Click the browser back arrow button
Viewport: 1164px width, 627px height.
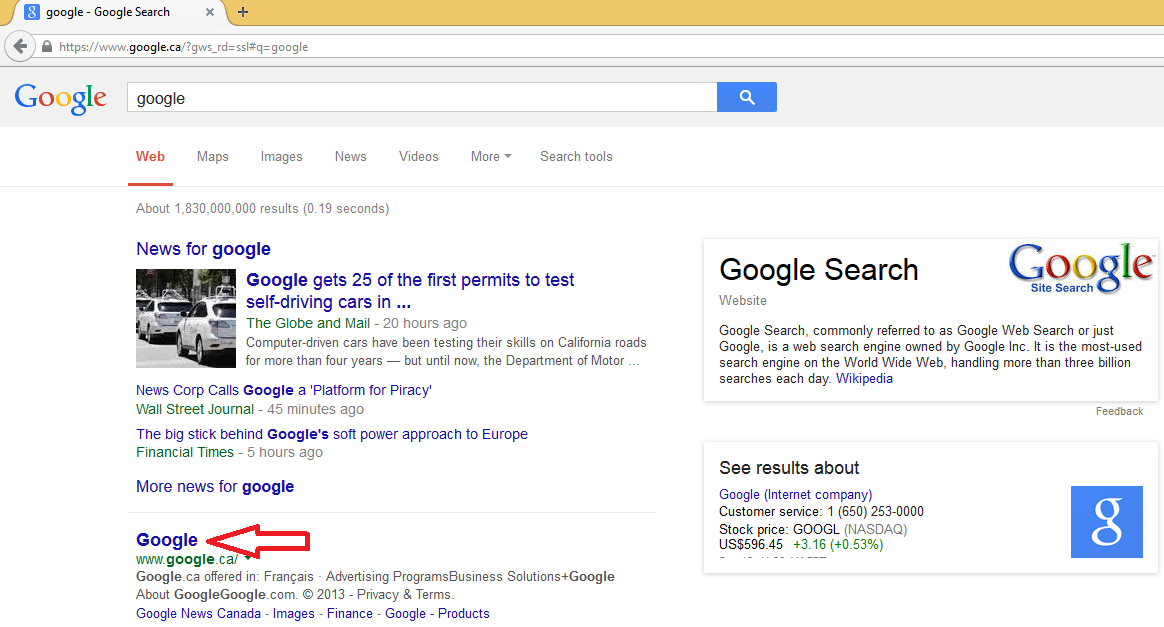[20, 46]
